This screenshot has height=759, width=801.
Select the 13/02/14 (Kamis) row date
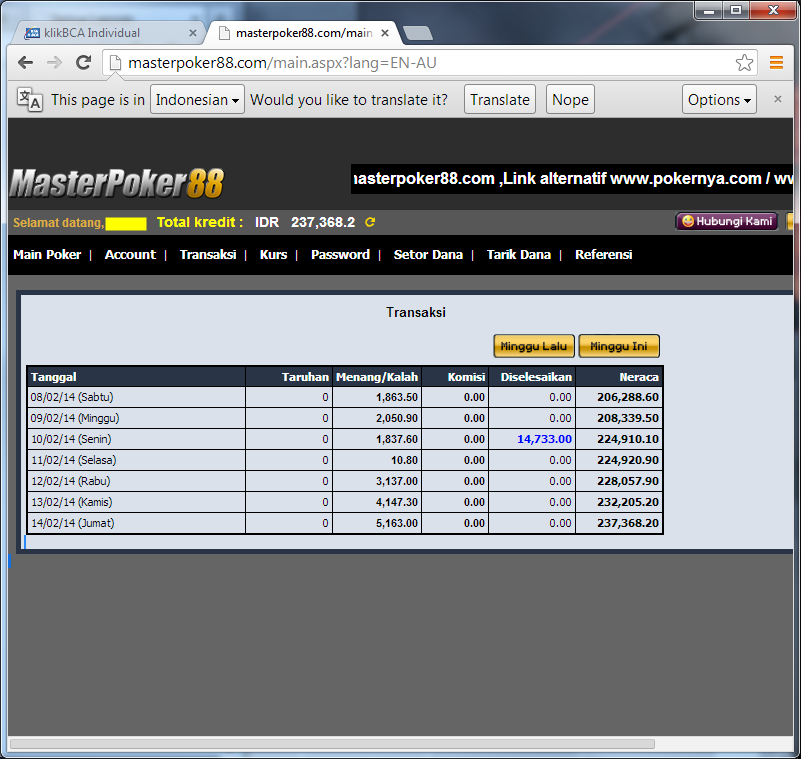[72, 502]
